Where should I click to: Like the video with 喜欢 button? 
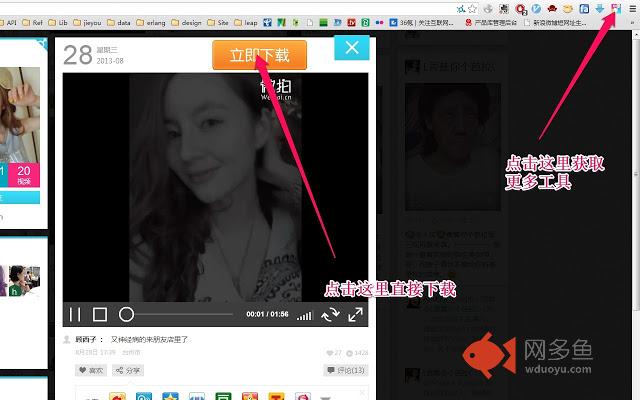91,370
